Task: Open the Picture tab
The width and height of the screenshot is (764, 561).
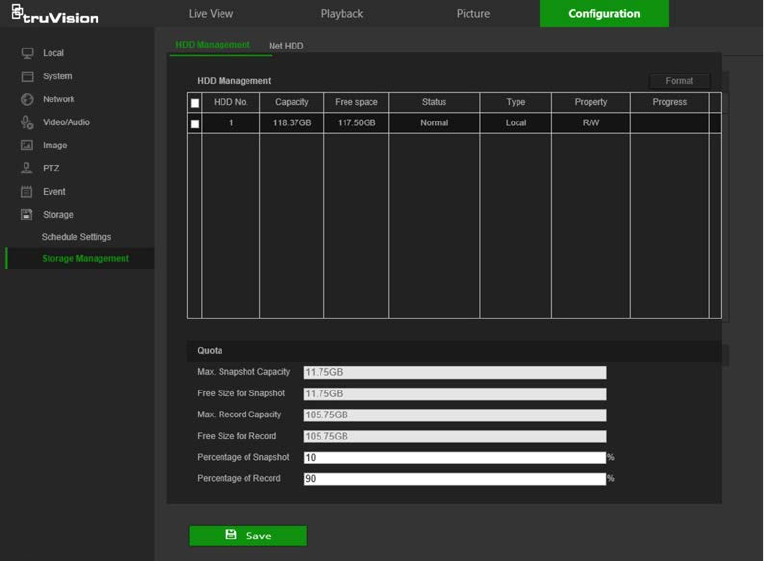Action: coord(473,14)
